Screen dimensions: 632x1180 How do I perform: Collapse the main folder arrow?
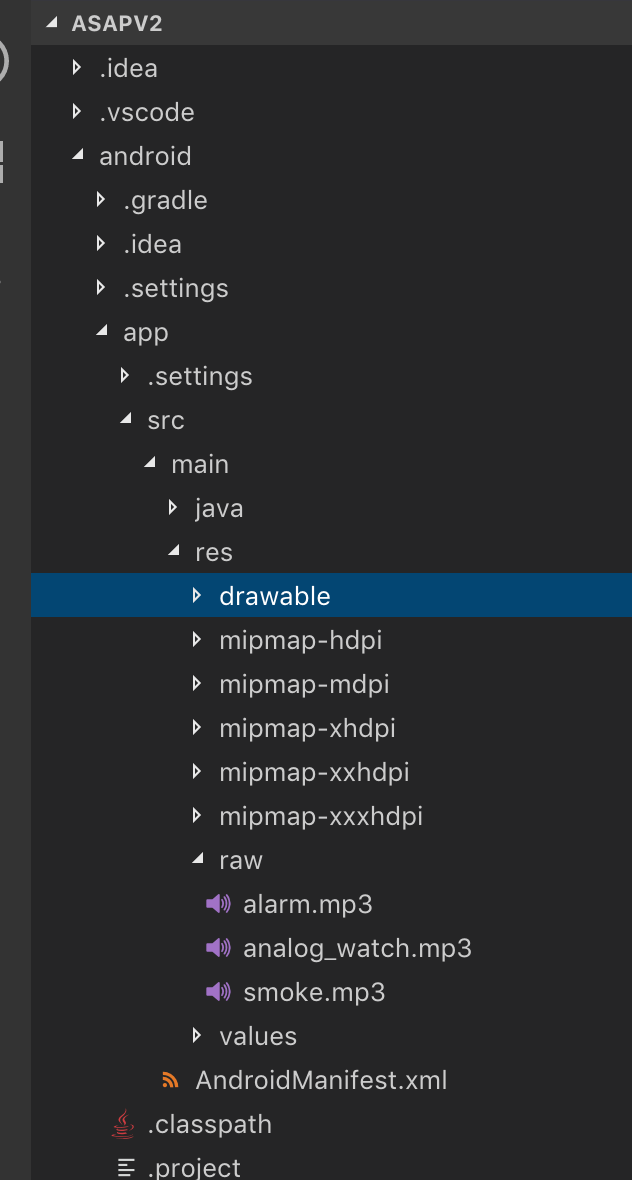(150, 464)
